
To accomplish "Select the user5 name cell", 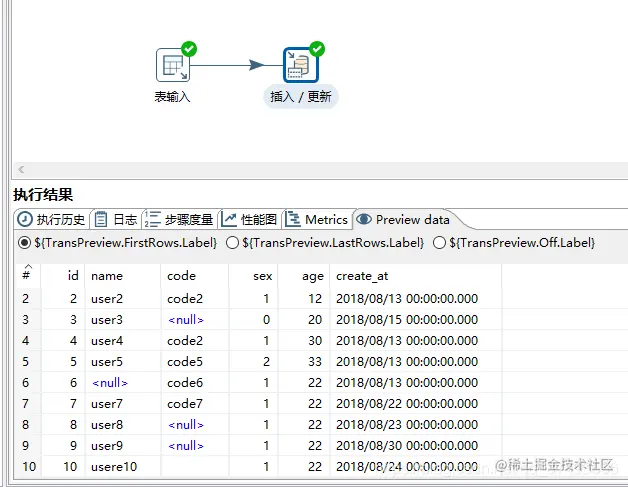I will coord(123,362).
